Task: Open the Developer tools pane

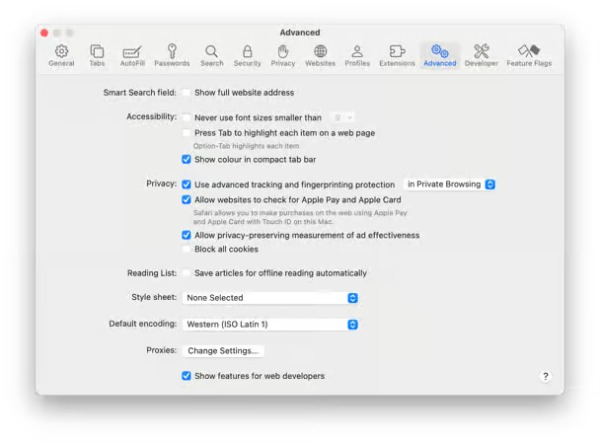Action: point(481,56)
